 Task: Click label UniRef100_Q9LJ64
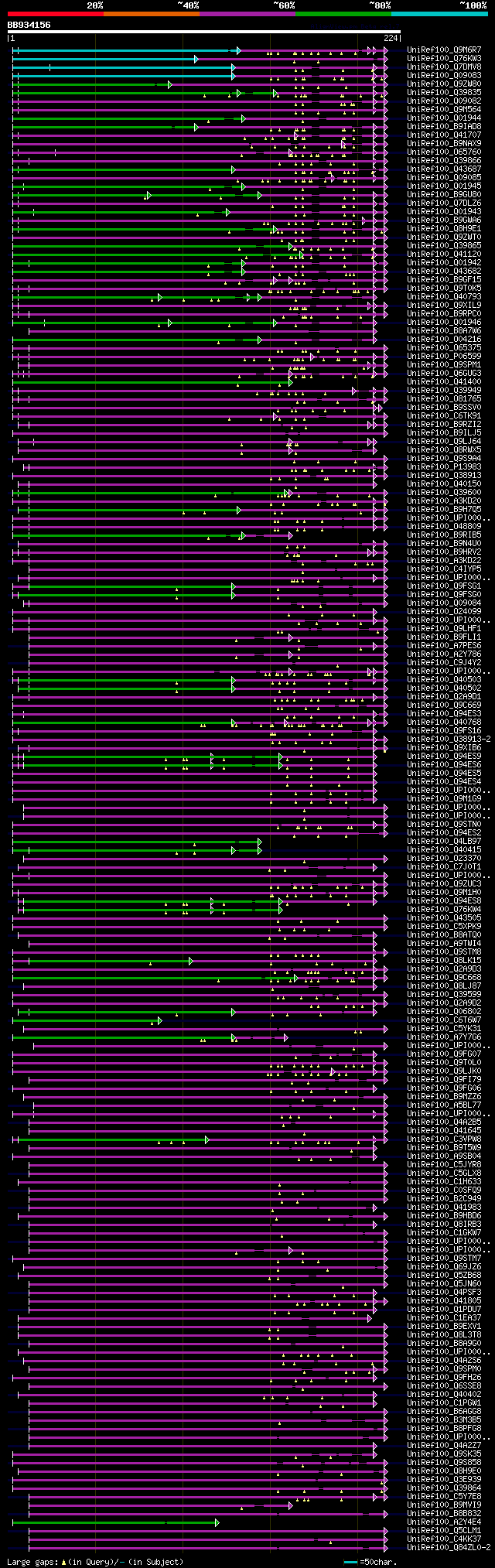click(444, 441)
